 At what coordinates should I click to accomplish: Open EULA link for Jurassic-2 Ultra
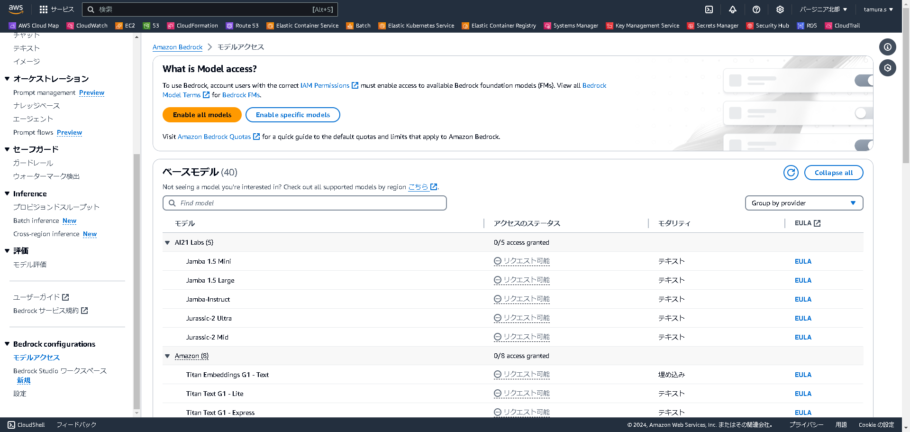click(x=803, y=318)
